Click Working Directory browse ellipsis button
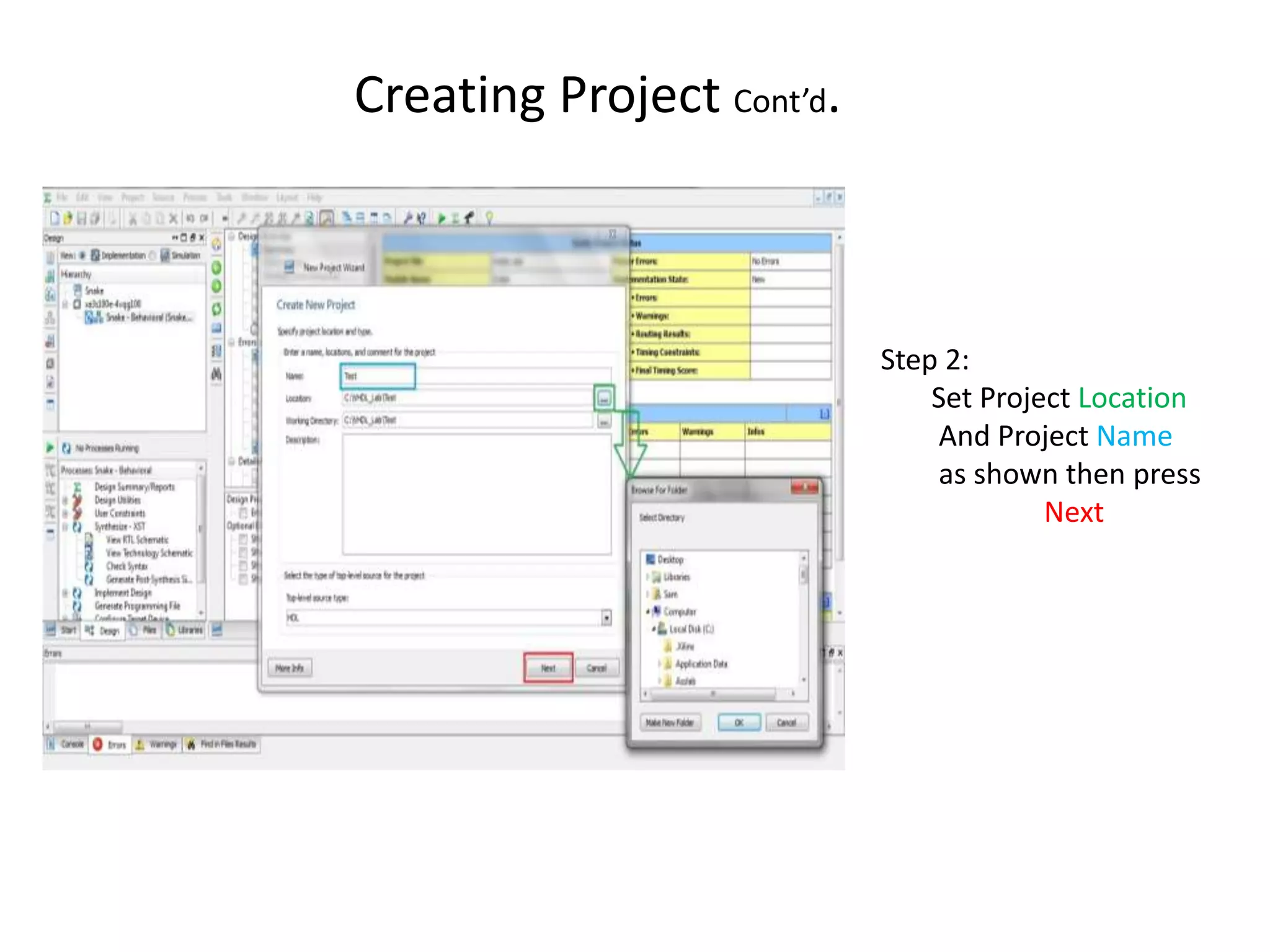 coord(604,422)
